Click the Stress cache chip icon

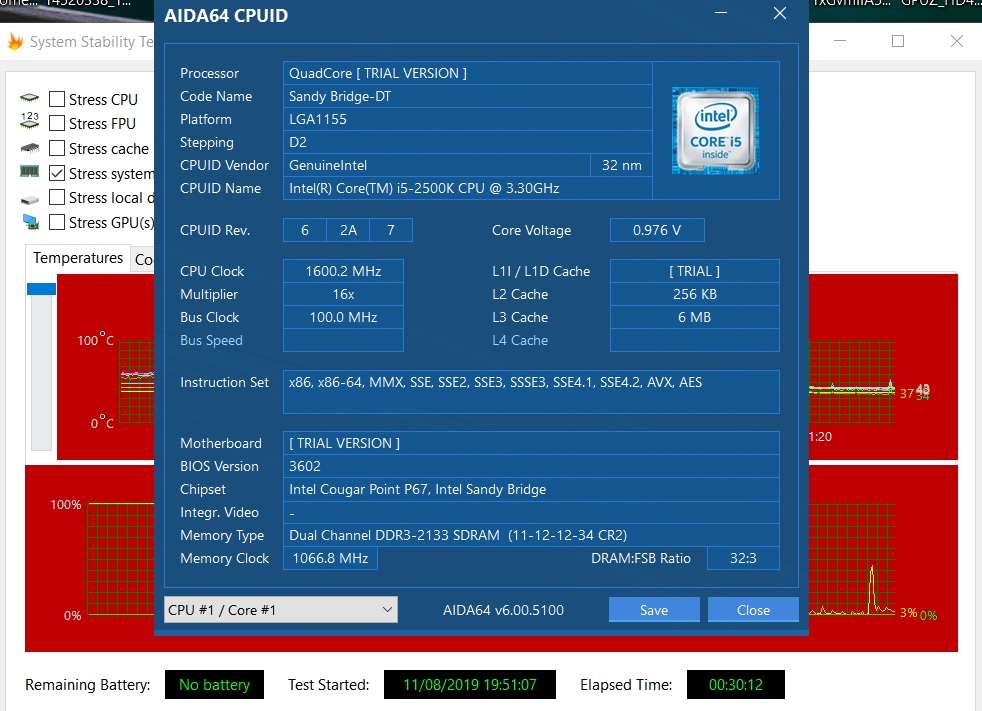(x=29, y=148)
